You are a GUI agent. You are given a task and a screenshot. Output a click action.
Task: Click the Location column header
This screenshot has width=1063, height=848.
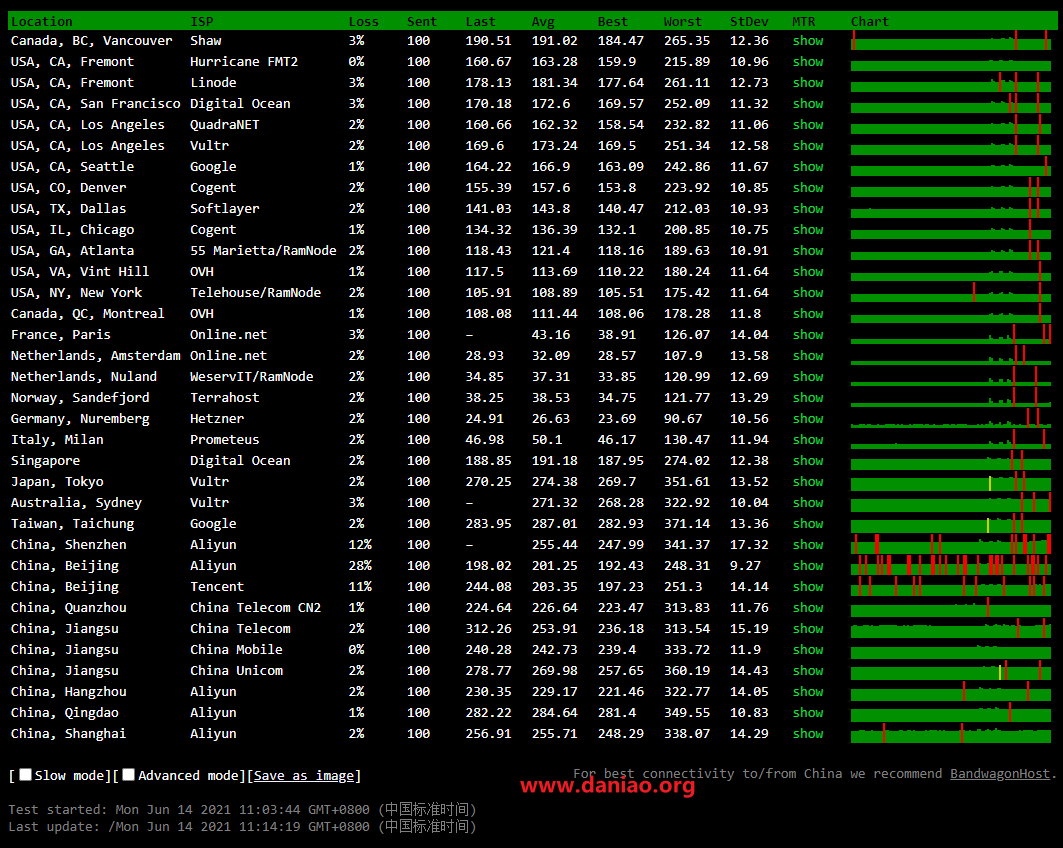click(x=41, y=22)
